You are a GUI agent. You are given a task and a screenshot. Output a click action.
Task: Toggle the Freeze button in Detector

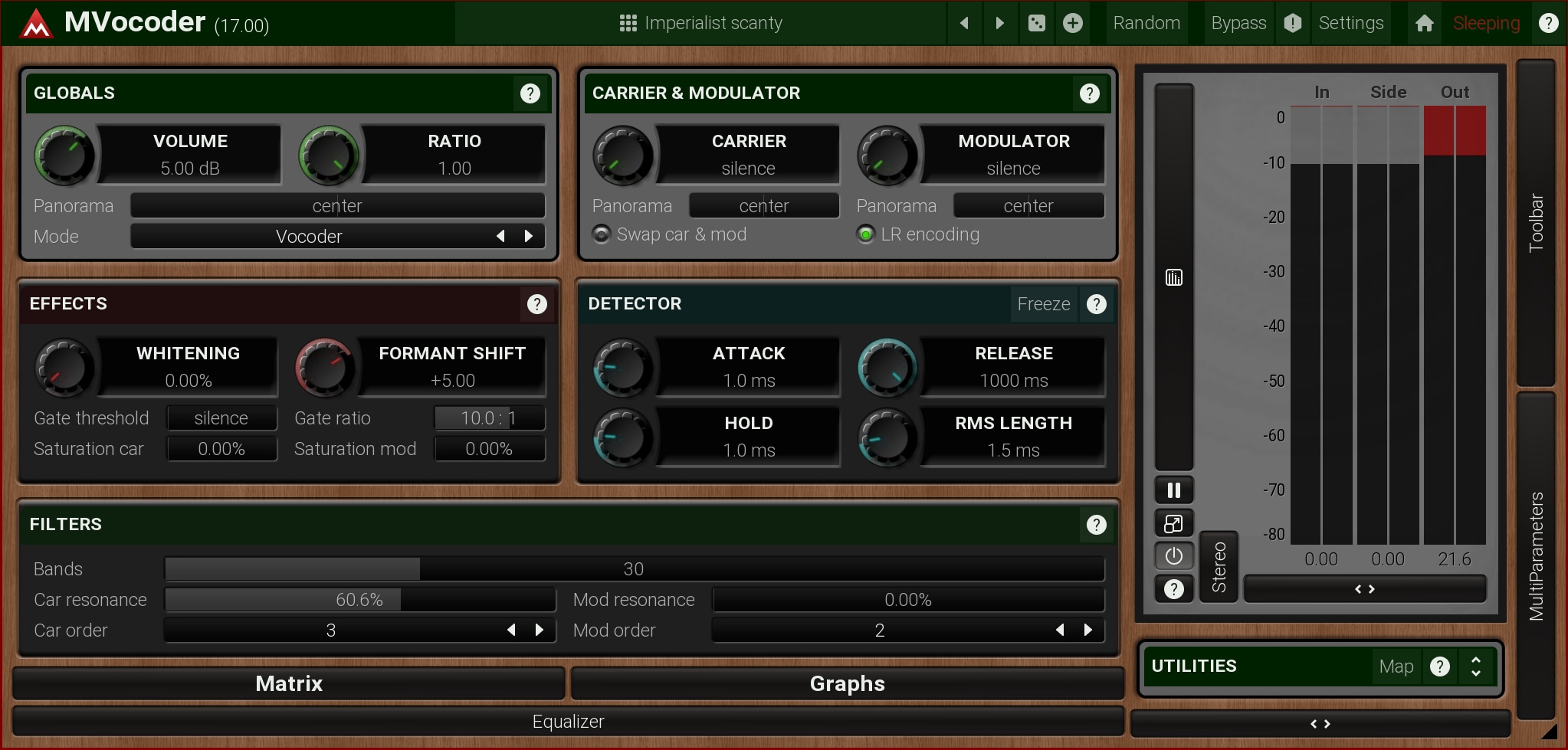(x=1043, y=304)
